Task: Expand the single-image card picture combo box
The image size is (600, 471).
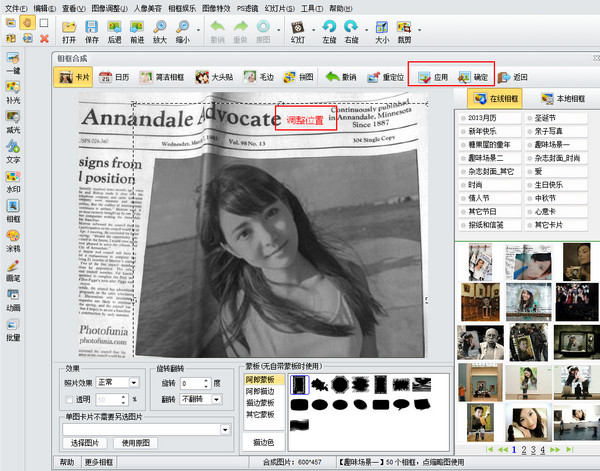Action: tap(225, 429)
